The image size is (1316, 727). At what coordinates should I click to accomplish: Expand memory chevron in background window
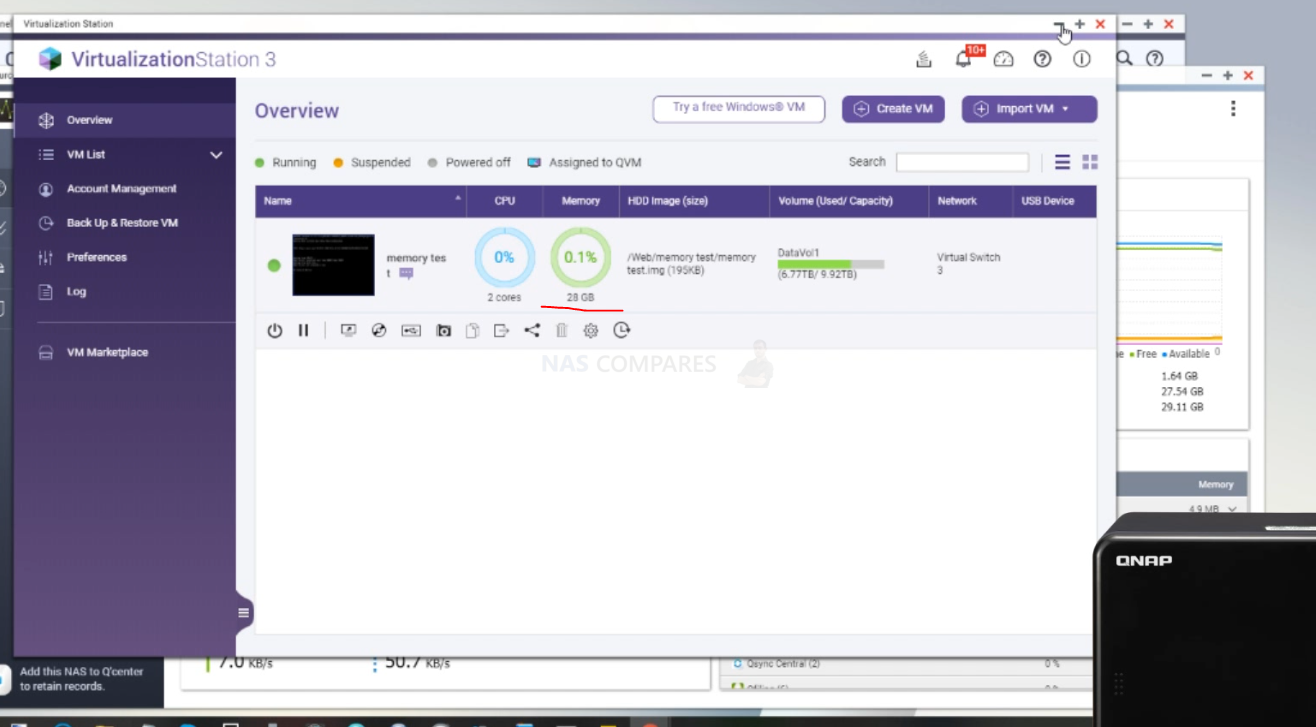(1231, 509)
